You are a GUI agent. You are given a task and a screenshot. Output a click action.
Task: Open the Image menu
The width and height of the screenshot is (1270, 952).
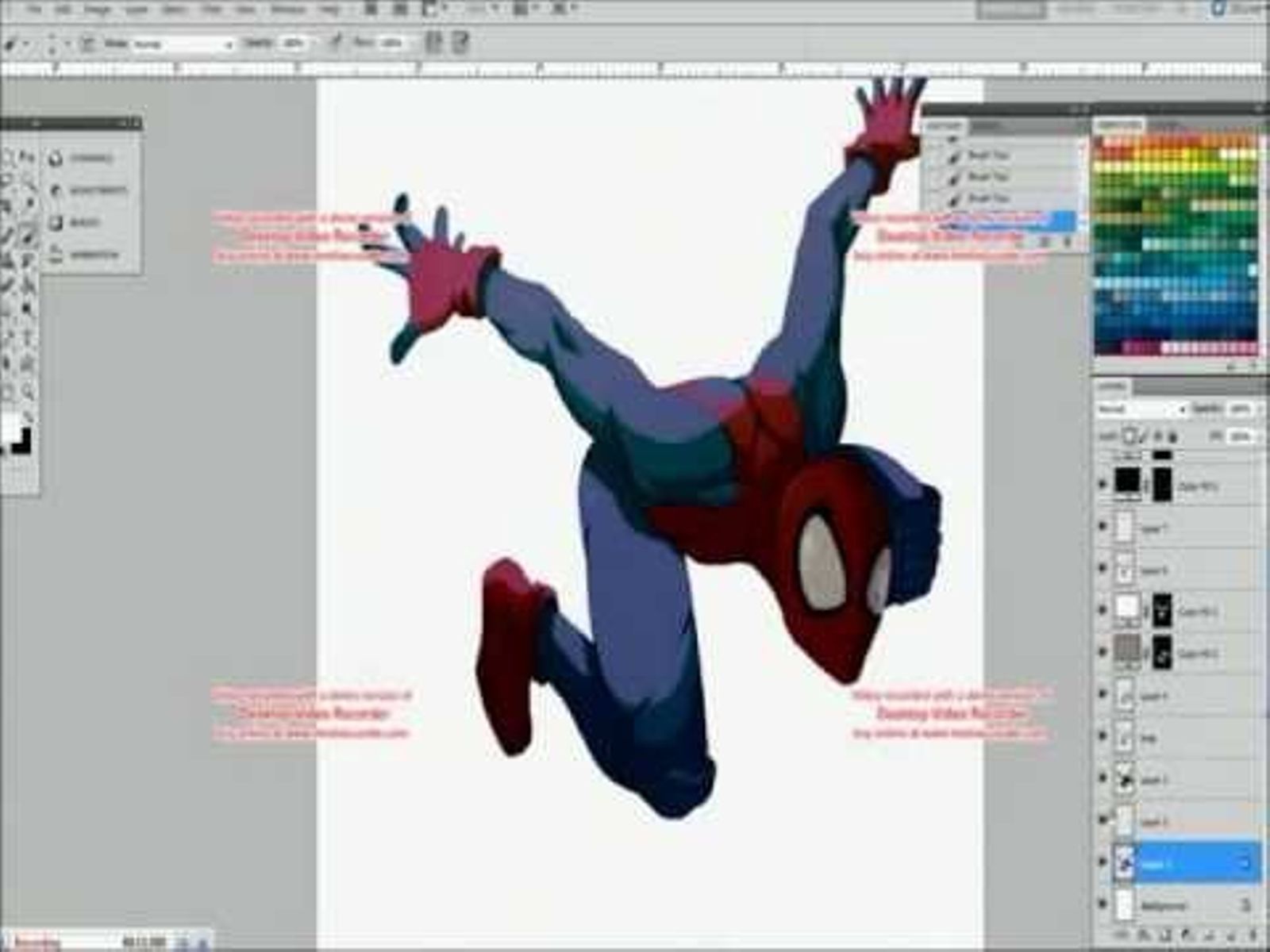tap(98, 10)
